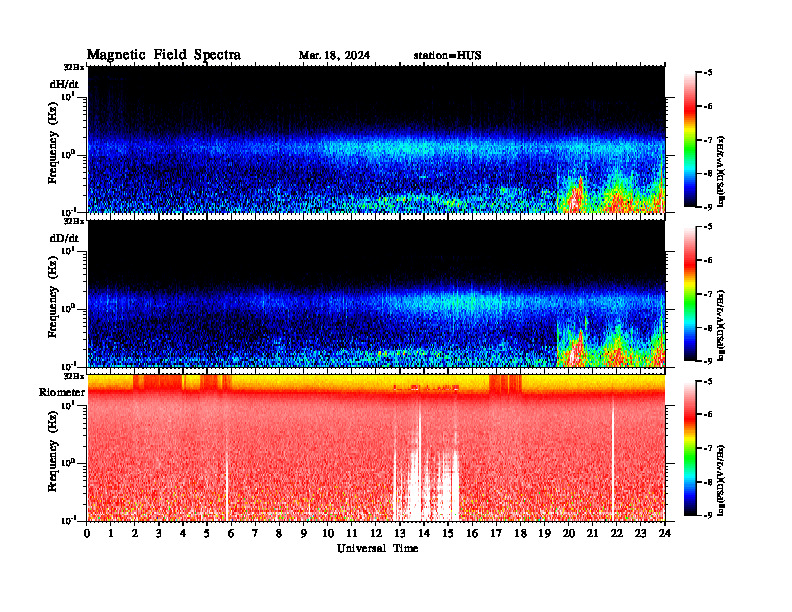792x612 pixels.
Task: Click the "Frequency (Hz)" label of dH/dt panel
Action: coord(53,143)
